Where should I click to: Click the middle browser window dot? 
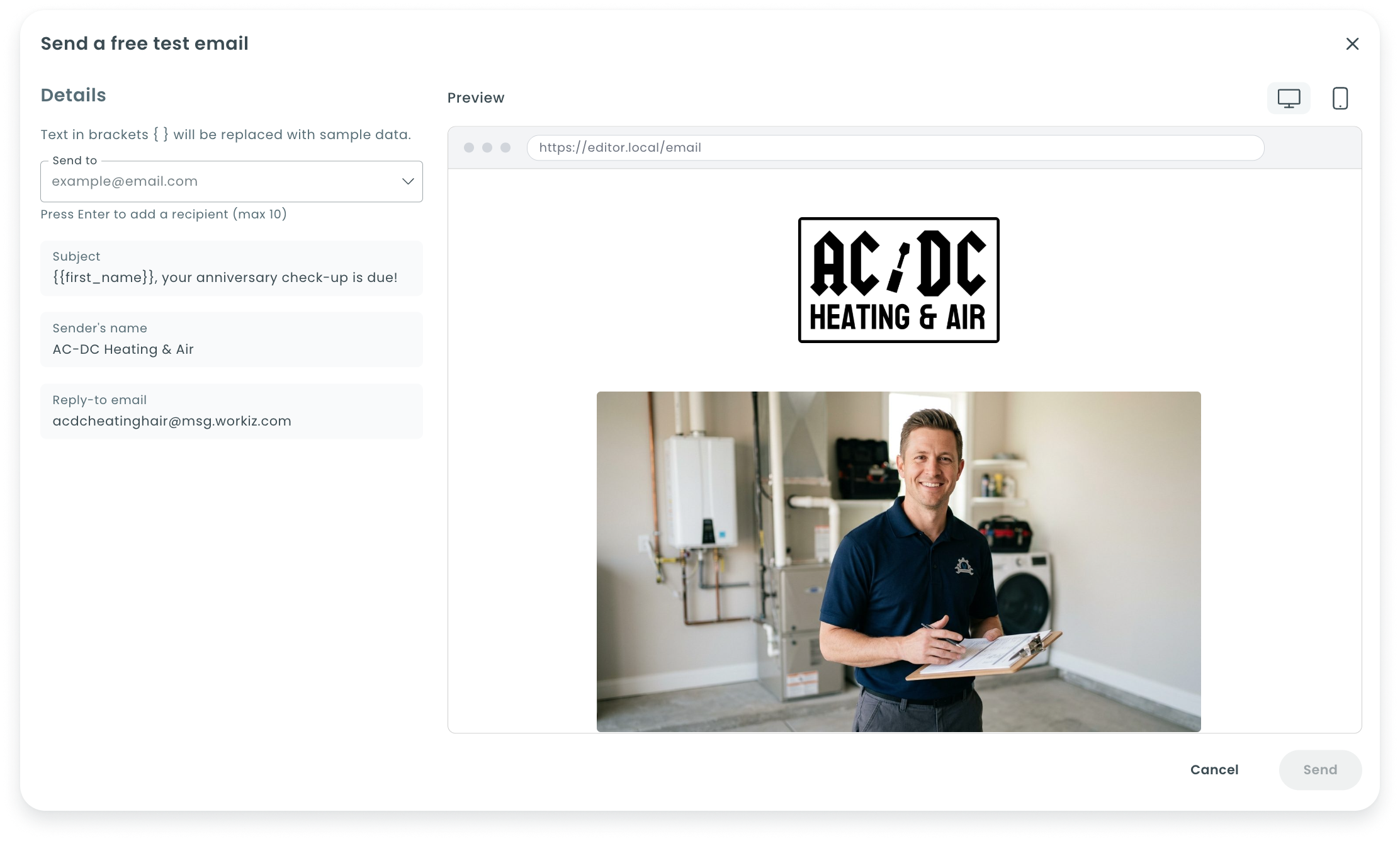(487, 147)
